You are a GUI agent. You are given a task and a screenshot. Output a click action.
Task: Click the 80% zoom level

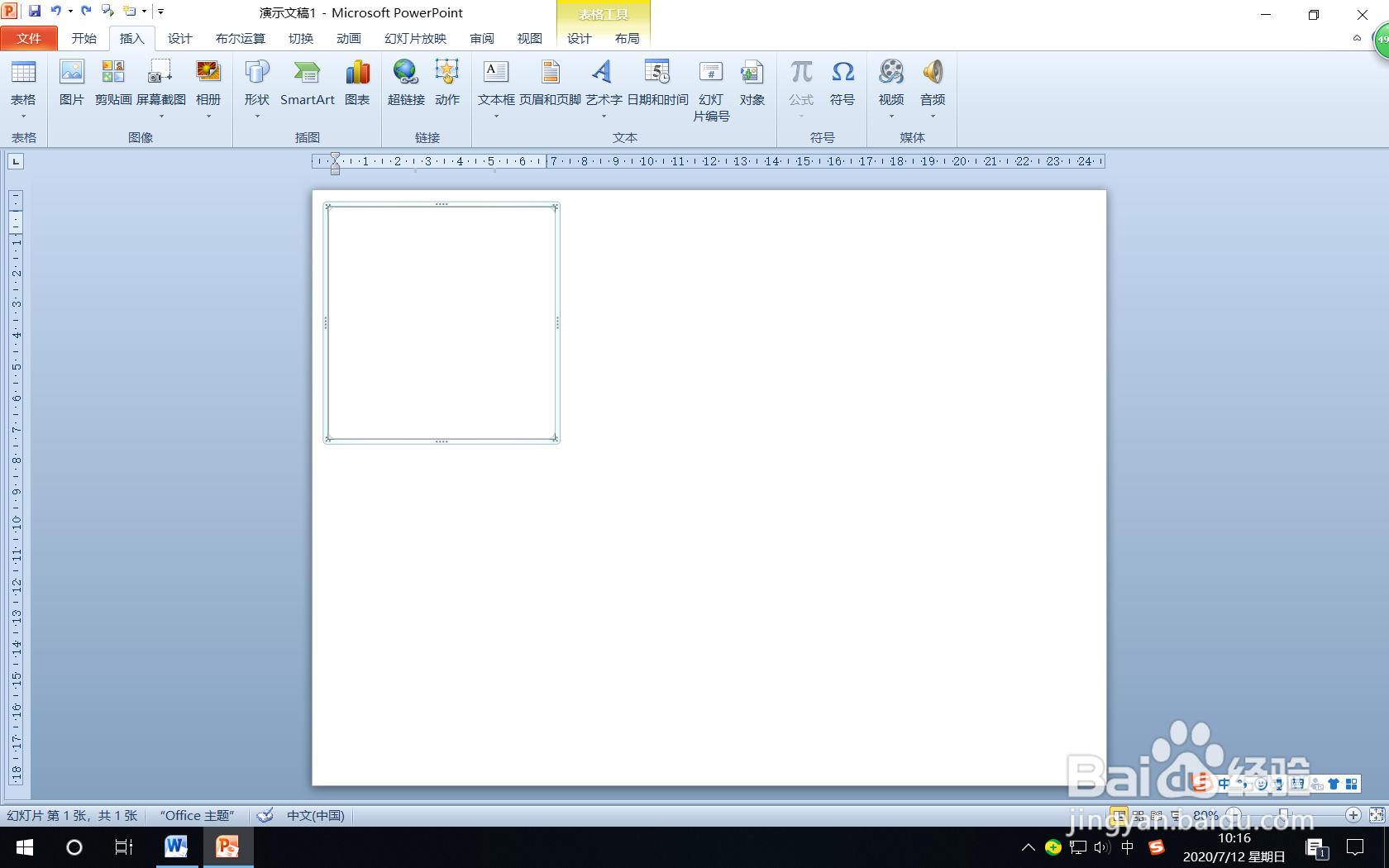click(1205, 815)
